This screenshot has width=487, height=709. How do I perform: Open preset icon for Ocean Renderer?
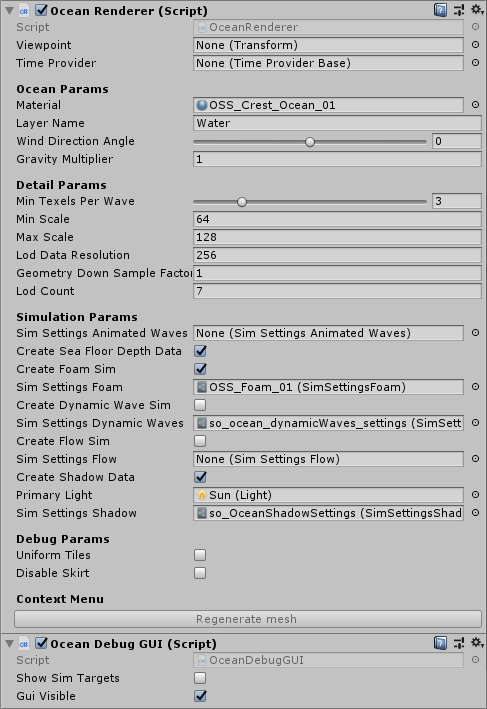459,10
